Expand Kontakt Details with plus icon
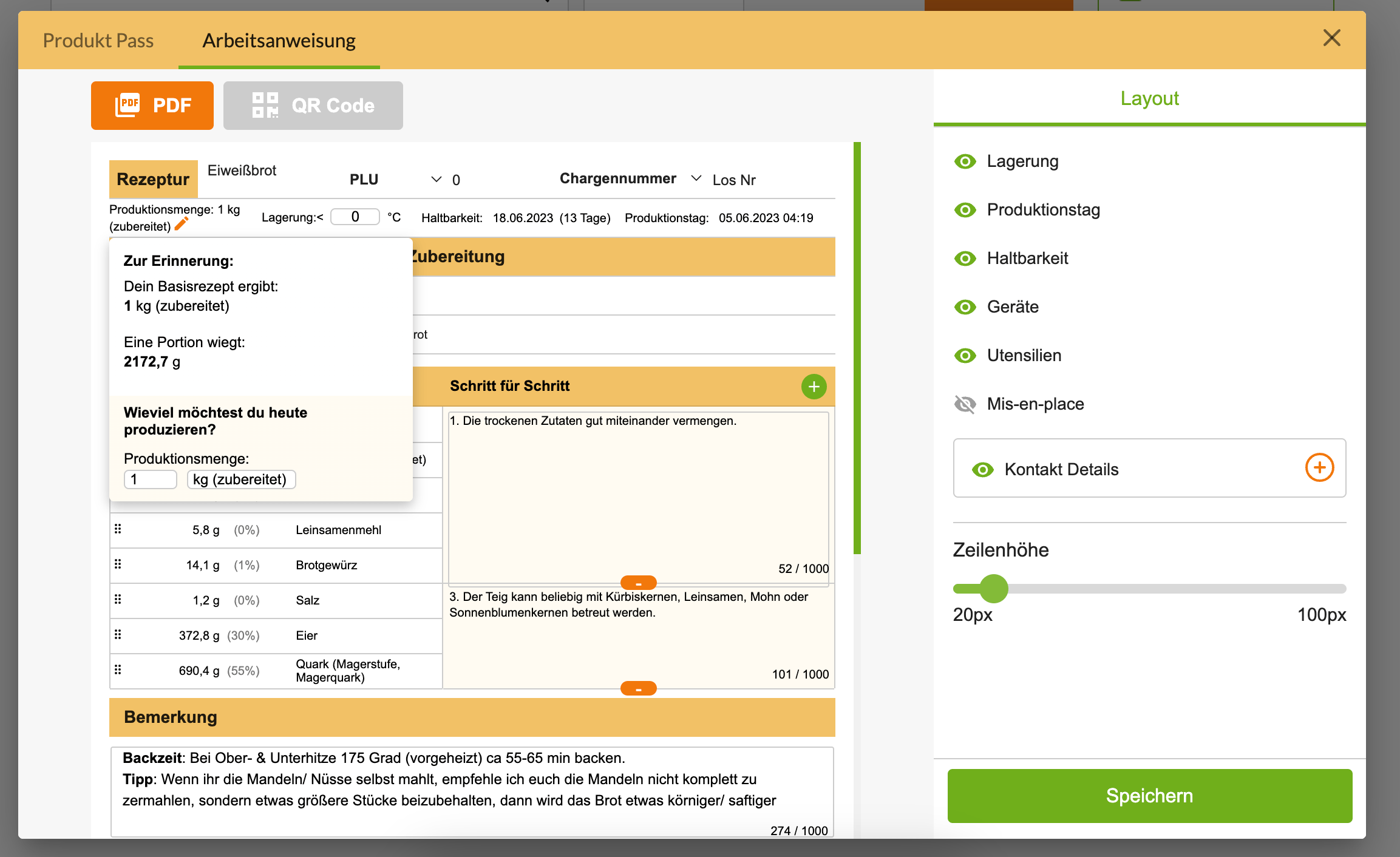1400x857 pixels. (1319, 467)
